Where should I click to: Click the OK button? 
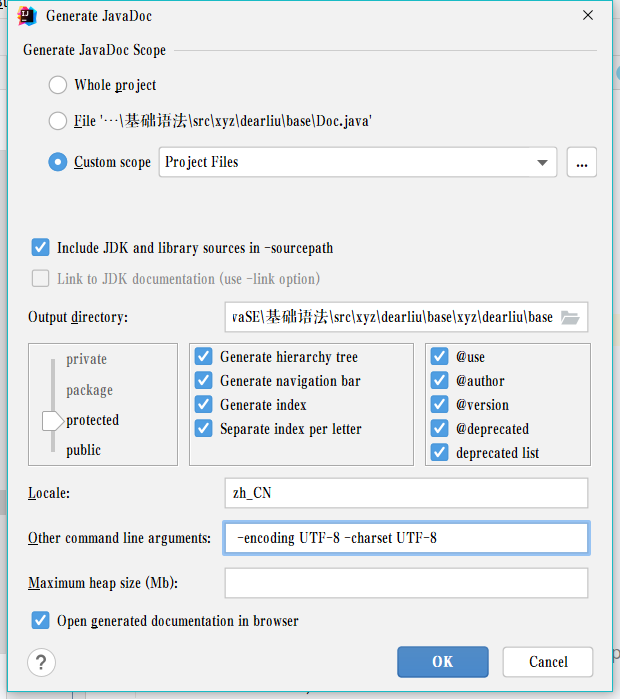pyautogui.click(x=442, y=662)
